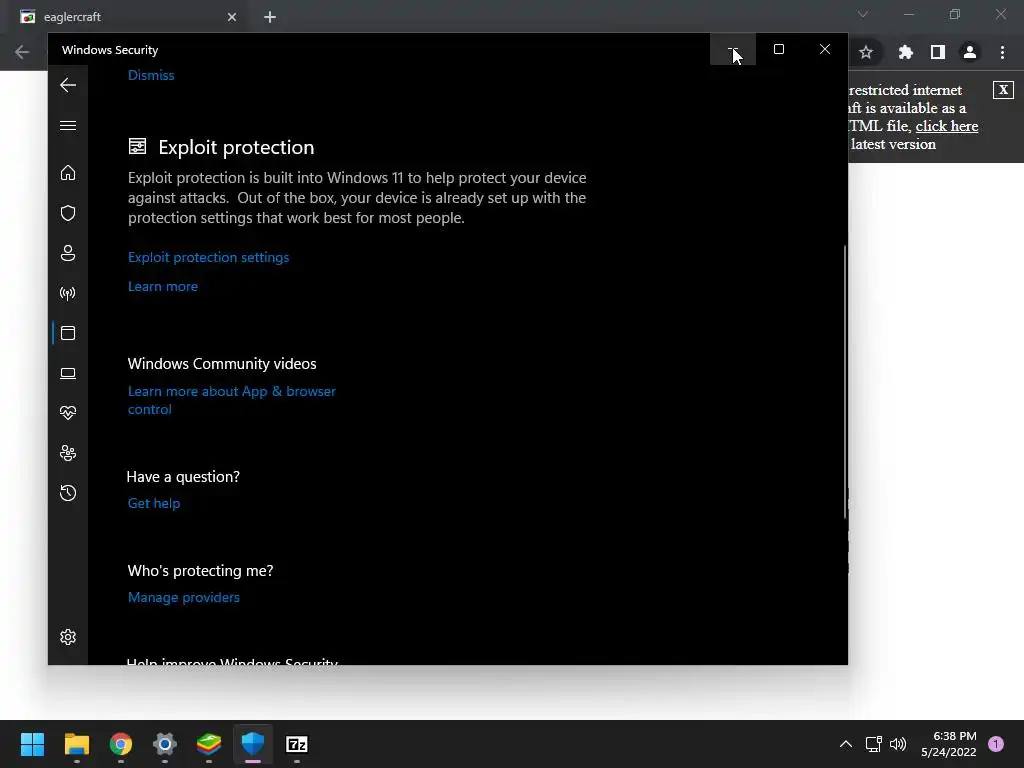Toggle Chrome side panel icon
This screenshot has width=1024, height=768.
coord(938,52)
